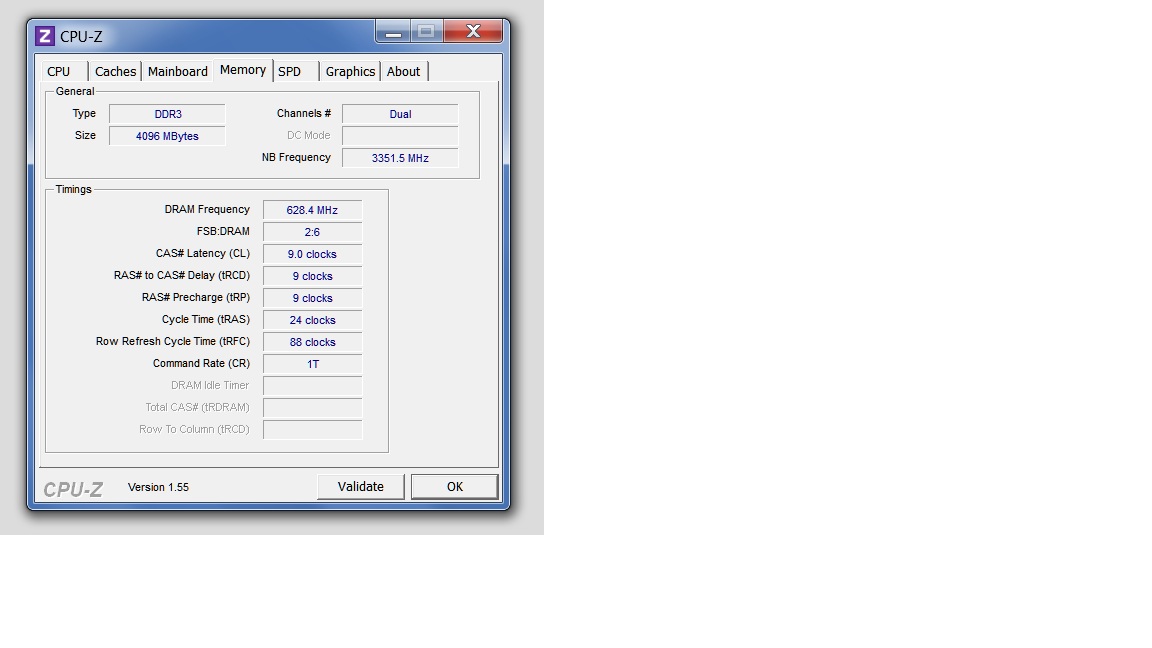This screenshot has height=648, width=1152.
Task: Click the 'General' group heading
Action: (x=75, y=92)
